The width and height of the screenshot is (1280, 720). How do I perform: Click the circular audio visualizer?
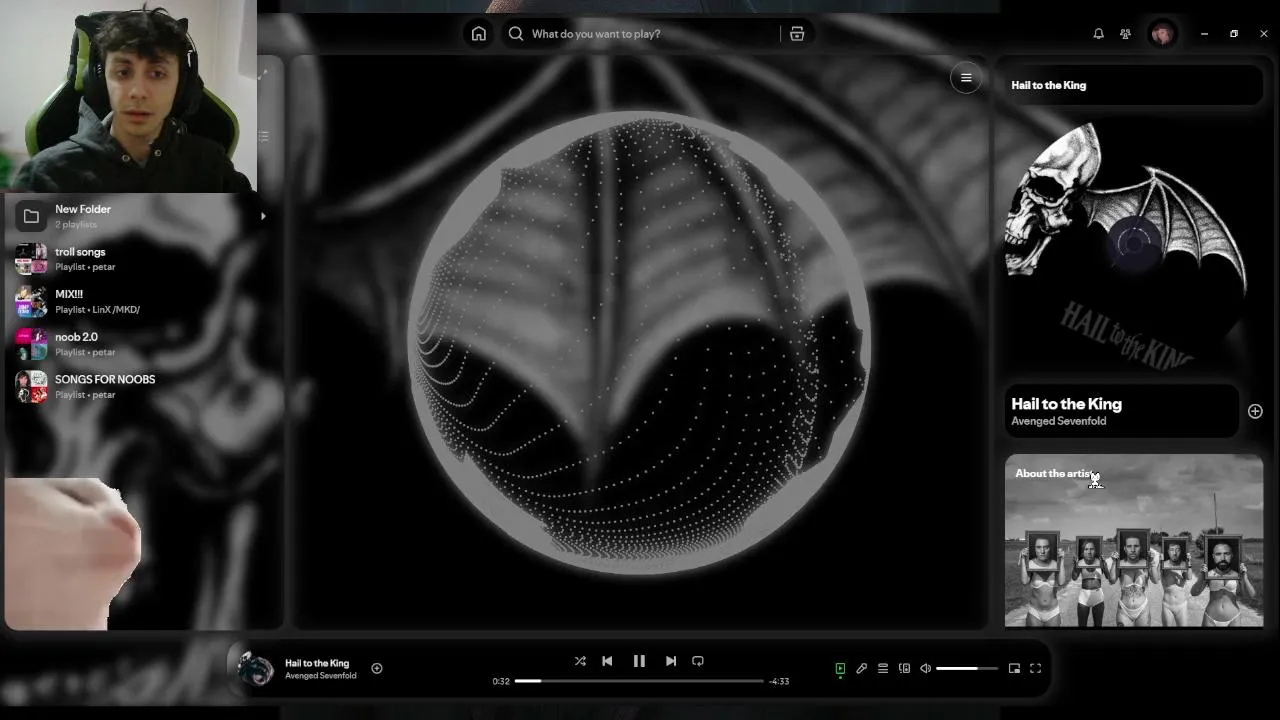[x=640, y=343]
